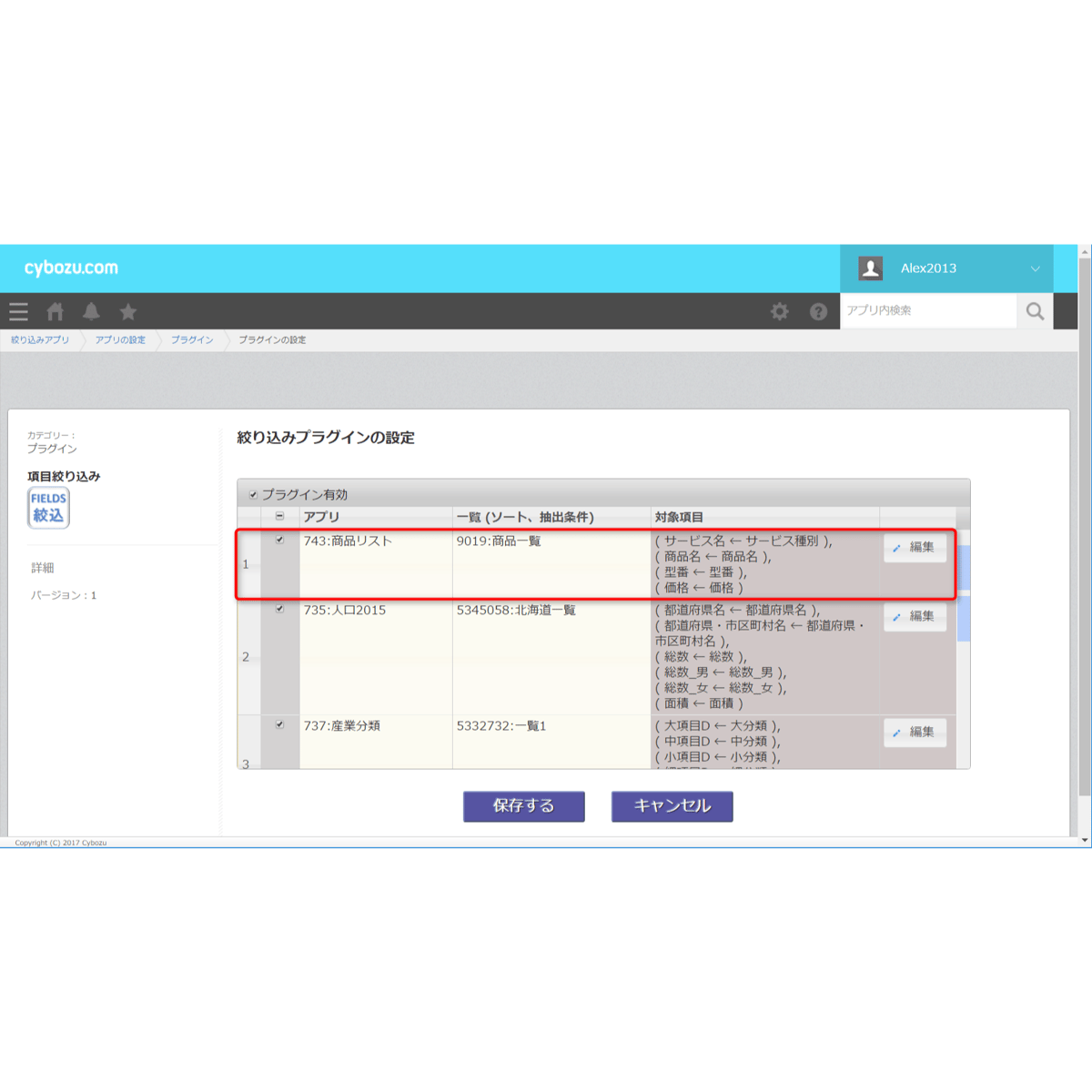Uncheck the checkbox for 737:産業分類 row
Screen dimensions: 1092x1092
click(279, 724)
